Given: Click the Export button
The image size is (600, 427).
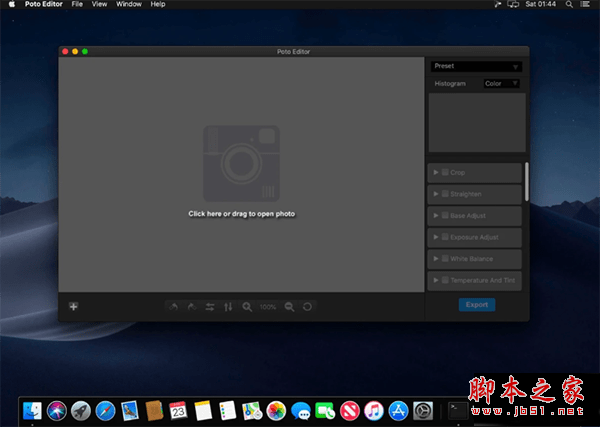Looking at the screenshot, I should 477,304.
